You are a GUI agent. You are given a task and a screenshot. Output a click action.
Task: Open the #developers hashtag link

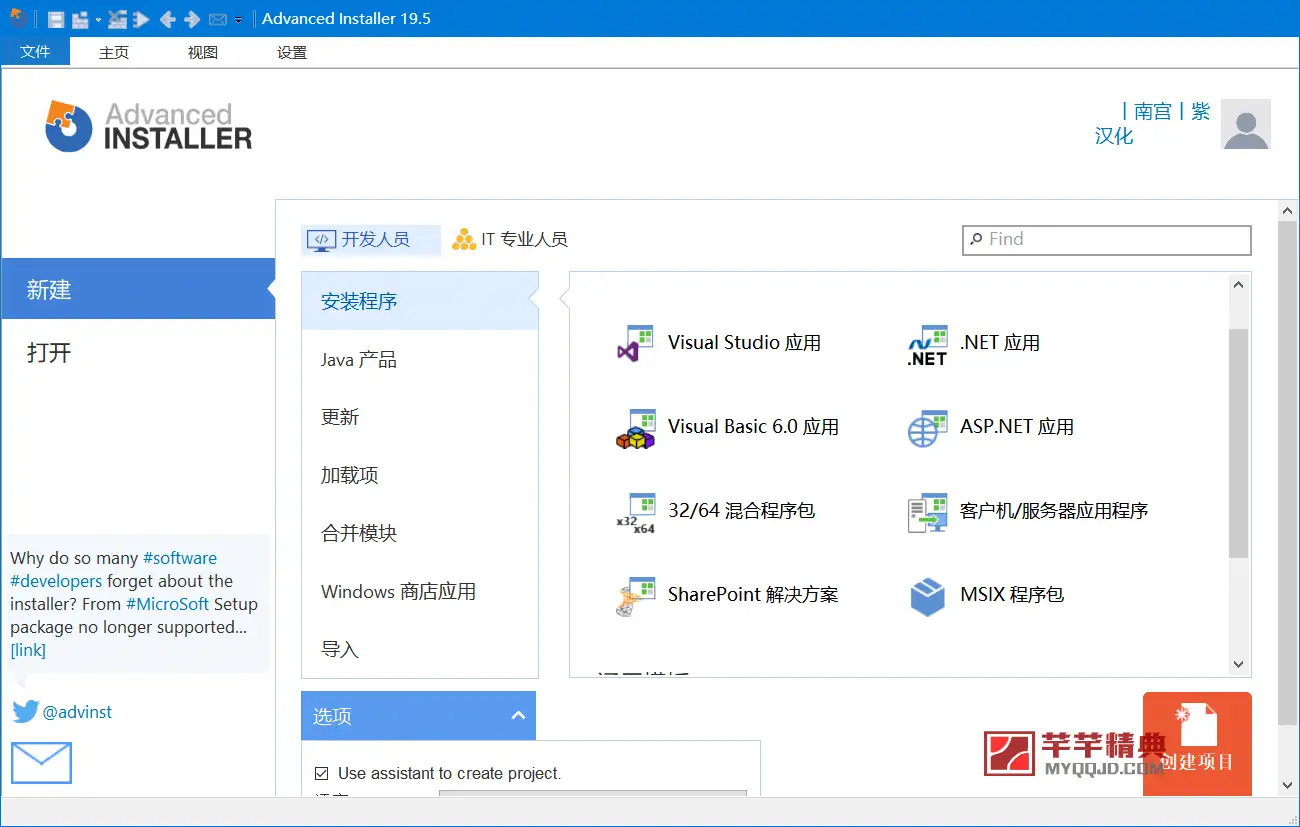[x=55, y=580]
